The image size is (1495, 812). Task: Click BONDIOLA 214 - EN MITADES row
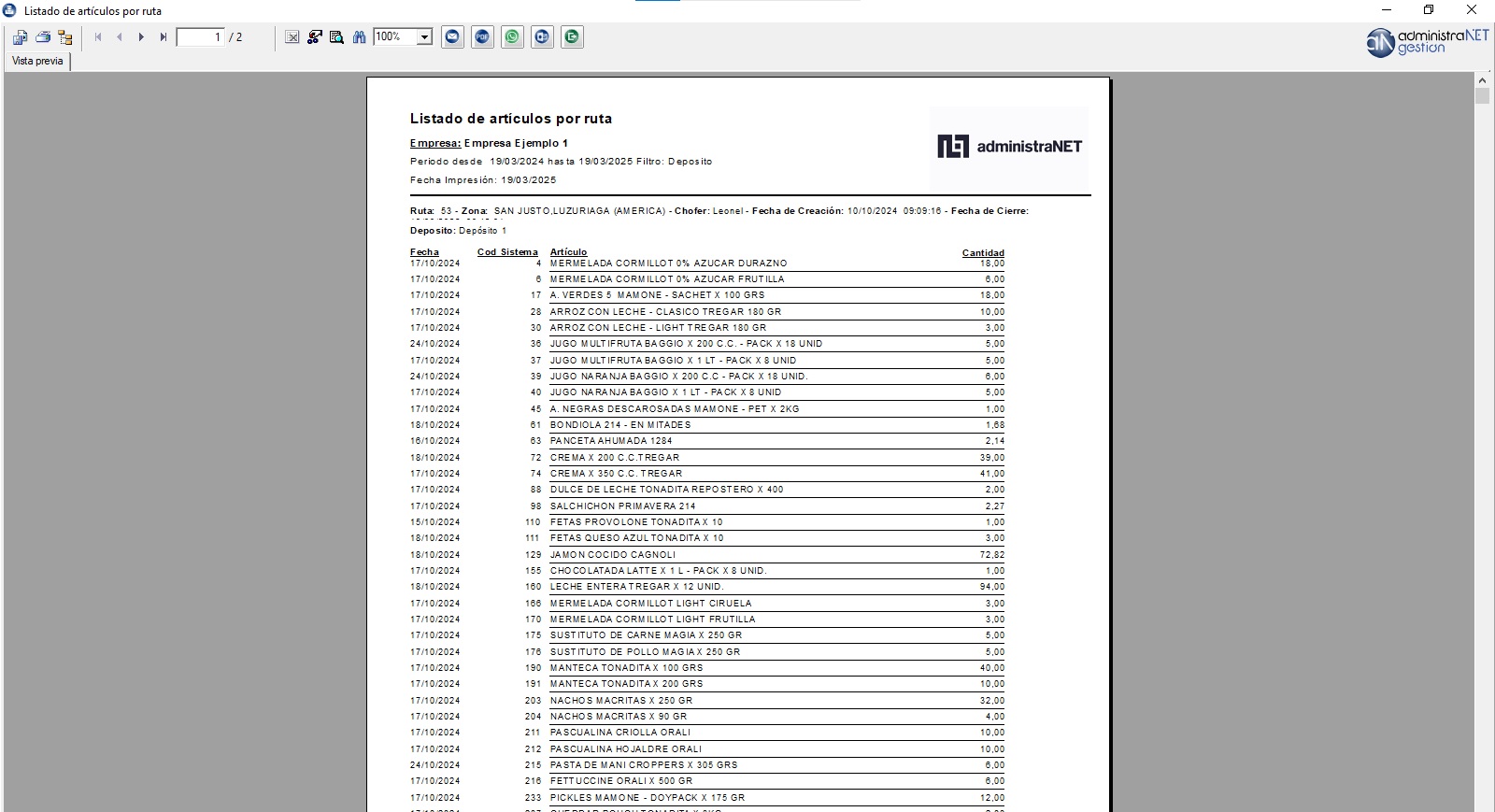pyautogui.click(x=707, y=425)
